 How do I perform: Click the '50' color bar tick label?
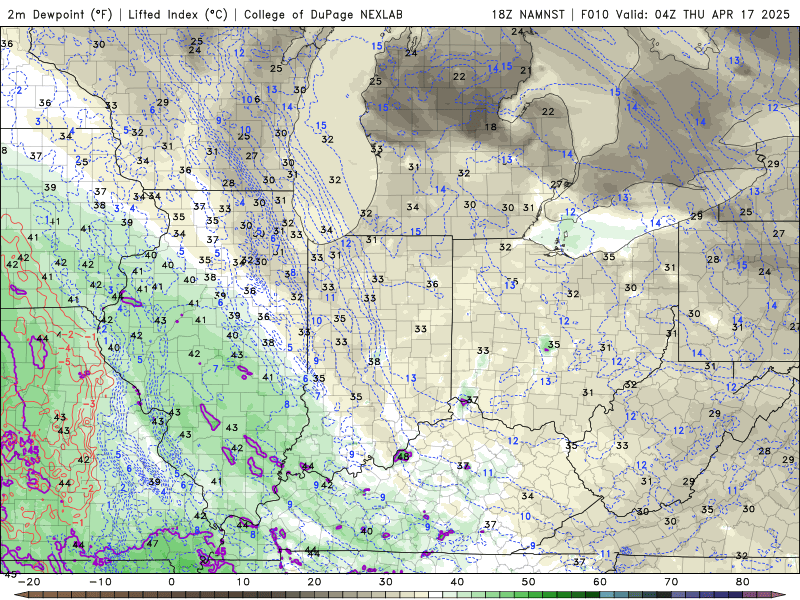point(529,582)
